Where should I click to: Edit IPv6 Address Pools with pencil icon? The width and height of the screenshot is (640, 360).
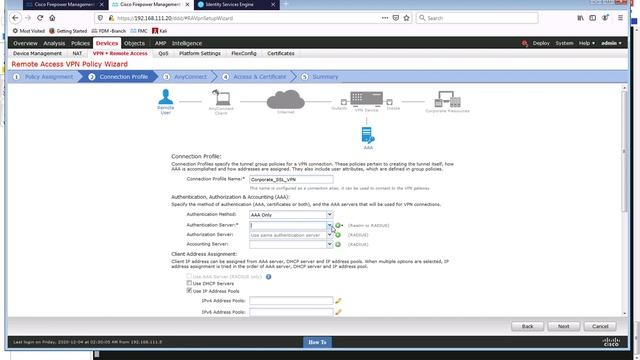[338, 312]
